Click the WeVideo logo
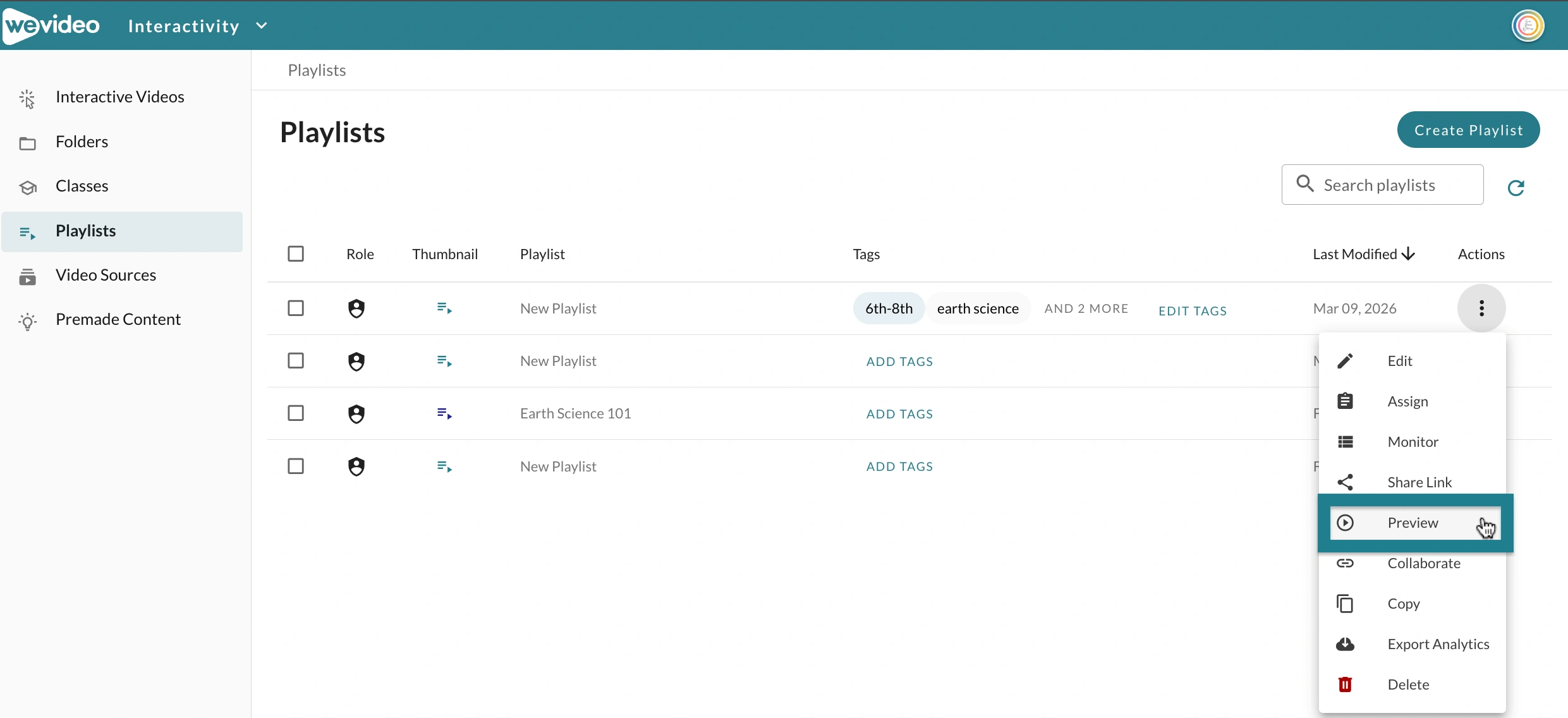Image resolution: width=1568 pixels, height=718 pixels. pos(52,25)
